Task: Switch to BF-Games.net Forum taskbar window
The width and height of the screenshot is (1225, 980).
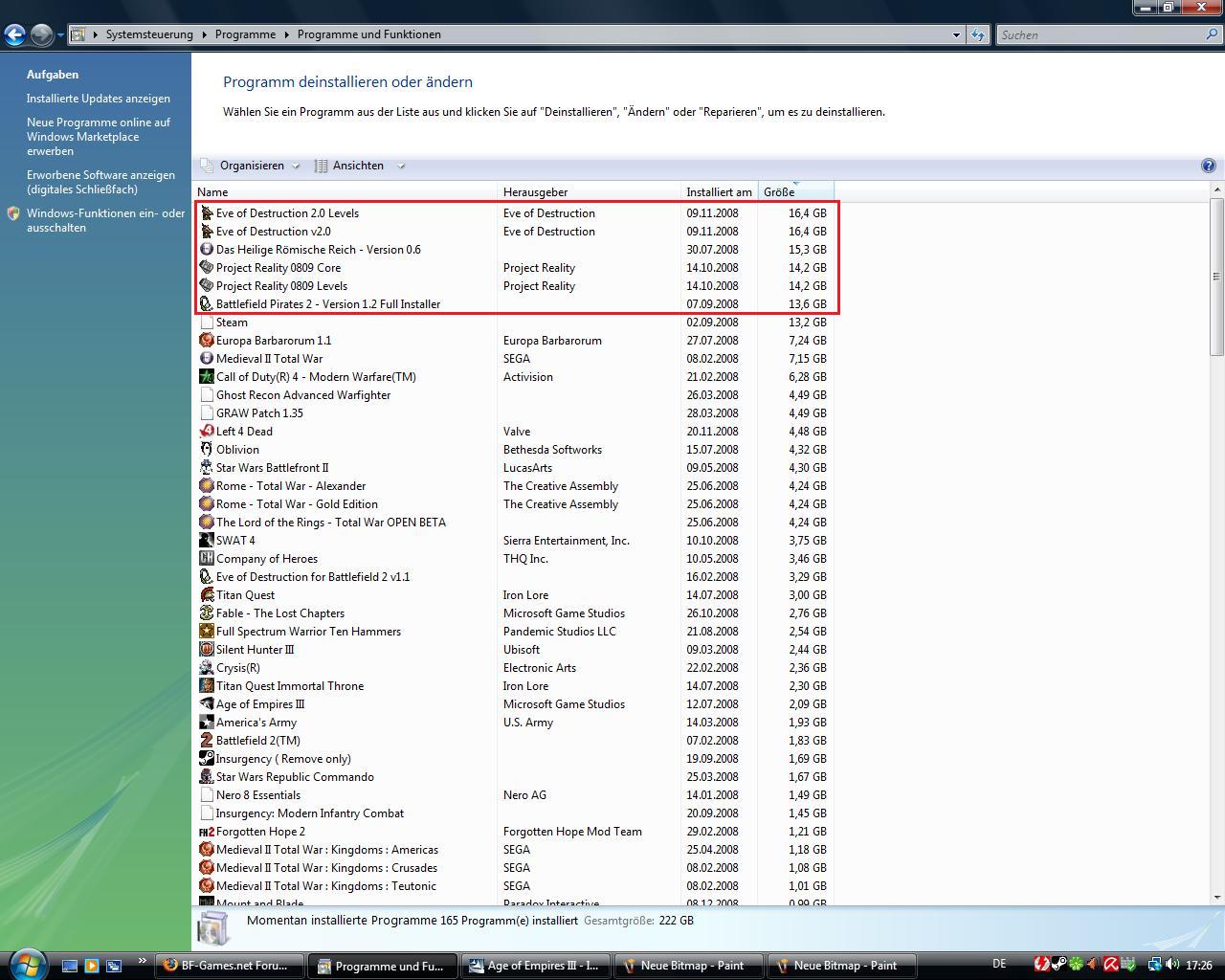Action: (x=230, y=966)
